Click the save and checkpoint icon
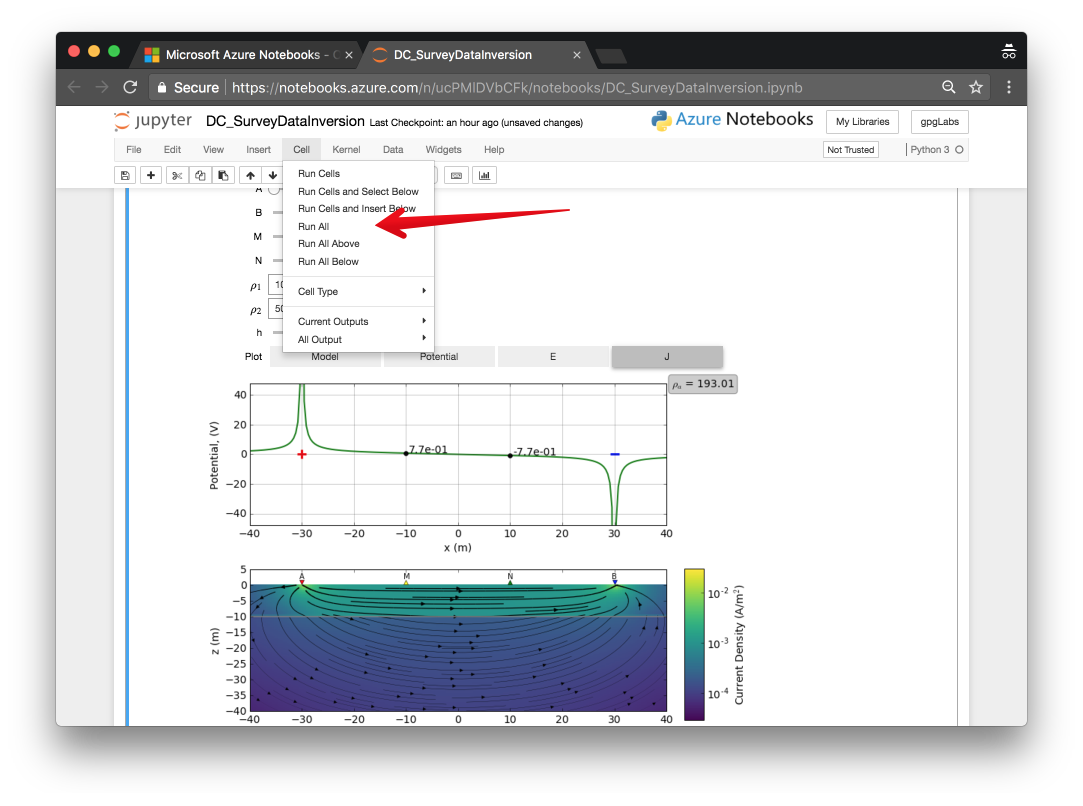1083x806 pixels. (125, 176)
